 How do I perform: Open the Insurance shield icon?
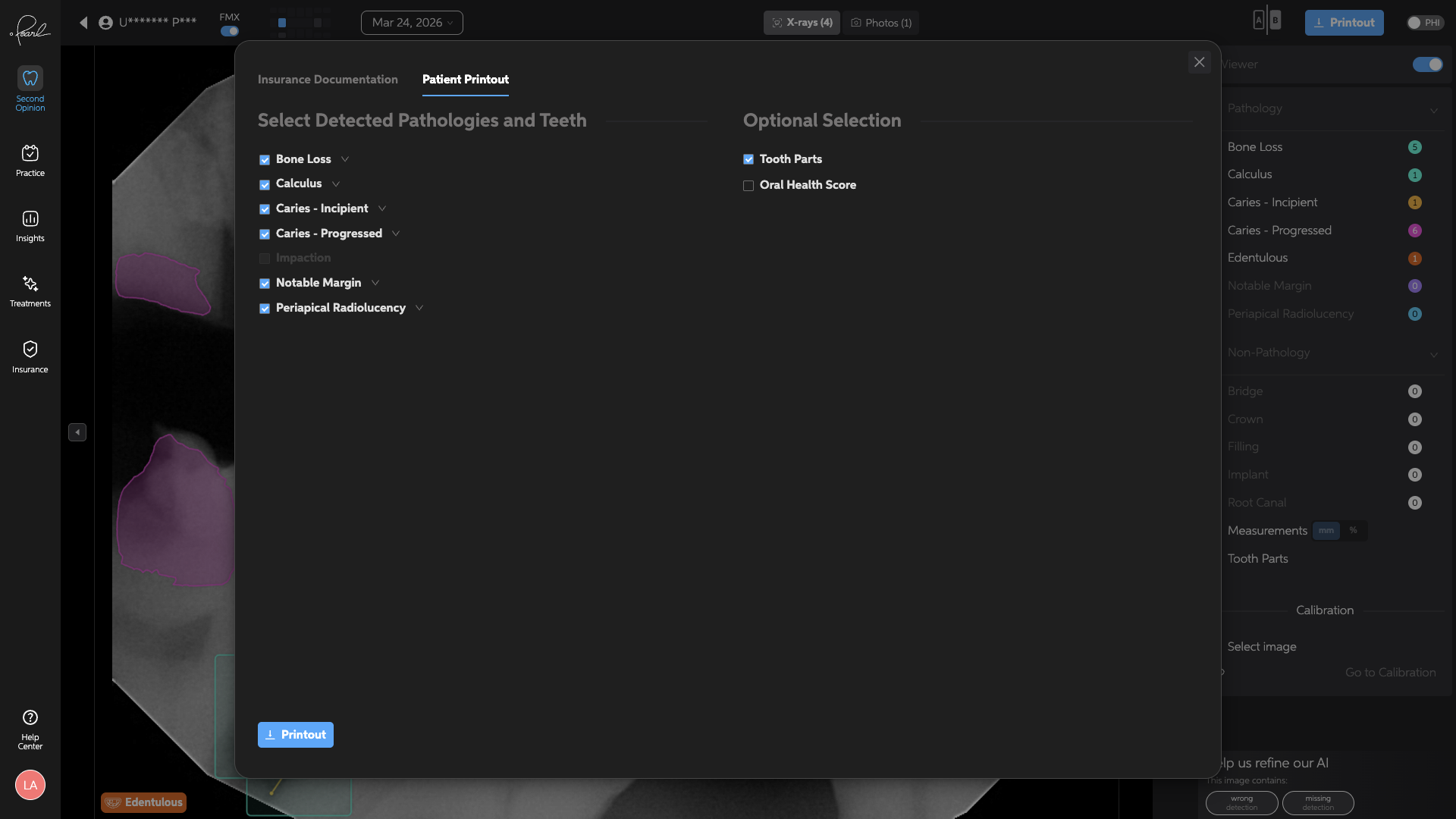click(x=30, y=350)
